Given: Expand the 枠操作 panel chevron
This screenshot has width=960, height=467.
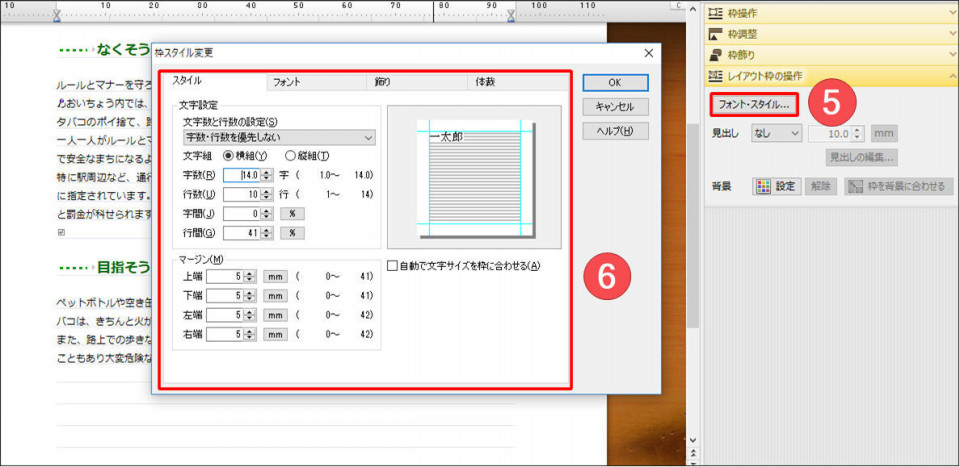Looking at the screenshot, I should 951,13.
